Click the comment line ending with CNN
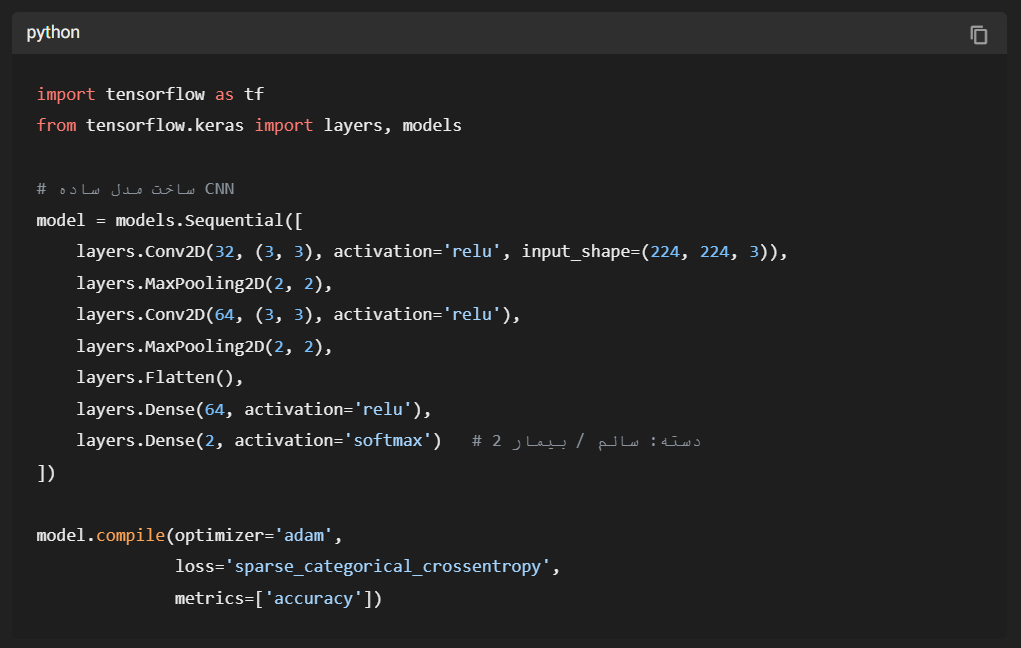Image resolution: width=1021 pixels, height=648 pixels. pos(135,189)
